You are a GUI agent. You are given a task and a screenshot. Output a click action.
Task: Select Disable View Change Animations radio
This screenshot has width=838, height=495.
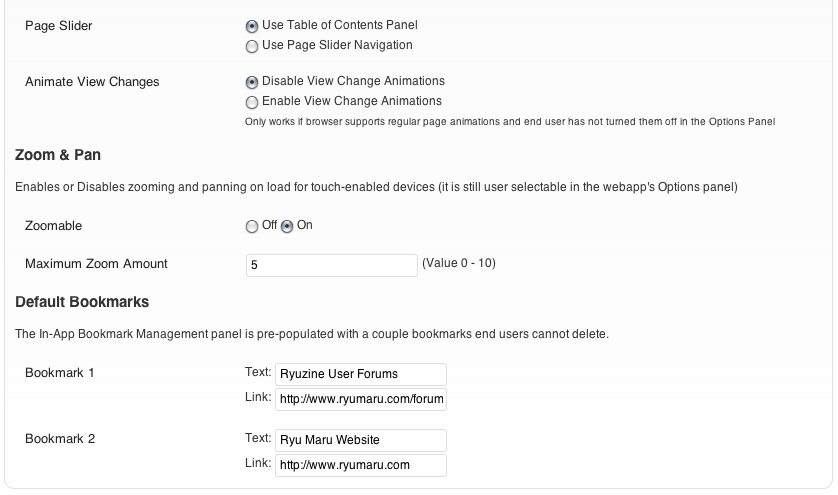point(252,82)
